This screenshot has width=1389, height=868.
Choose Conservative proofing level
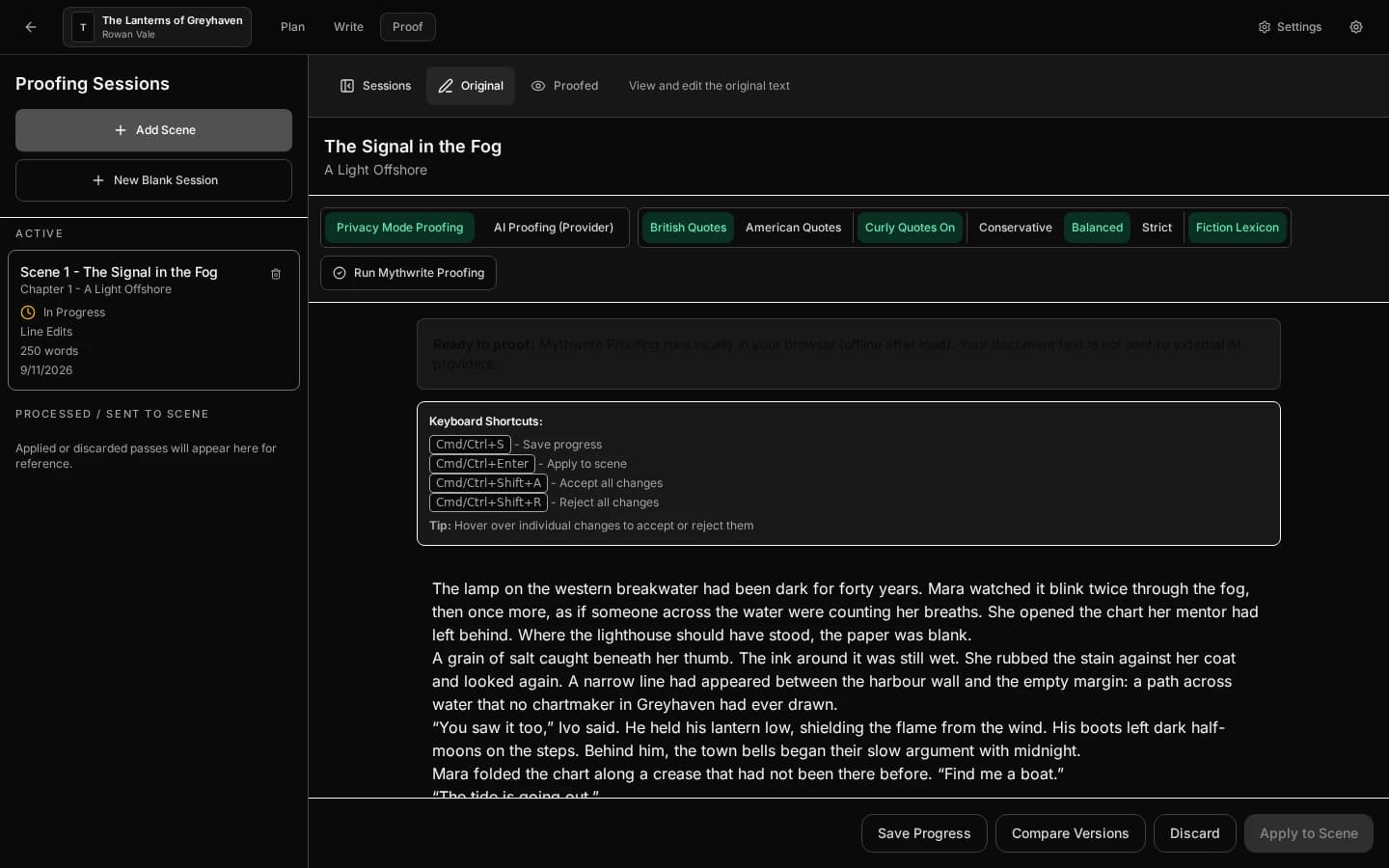(1015, 228)
